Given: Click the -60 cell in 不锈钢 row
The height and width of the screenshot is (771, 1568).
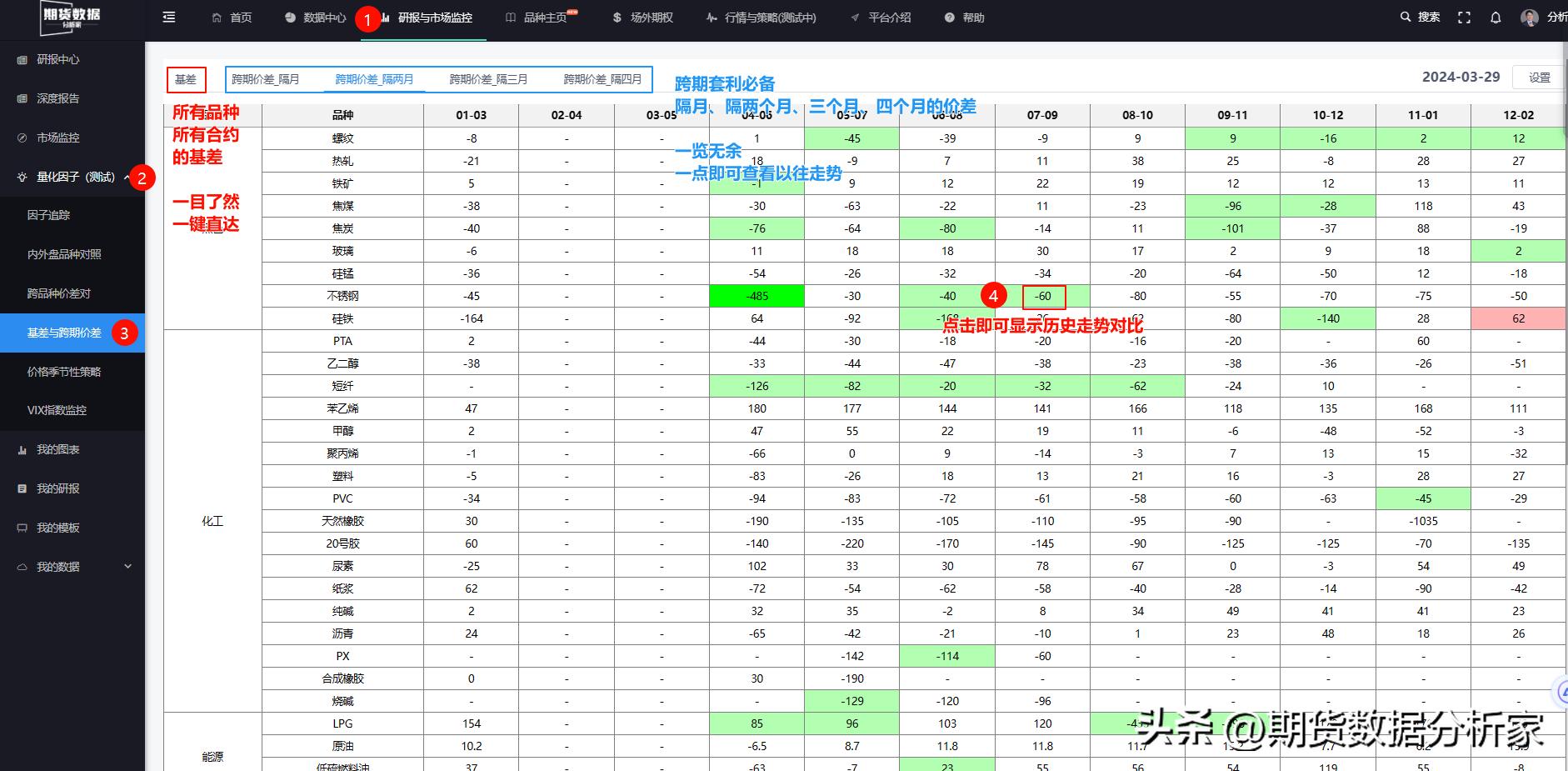Looking at the screenshot, I should pyautogui.click(x=1043, y=296).
